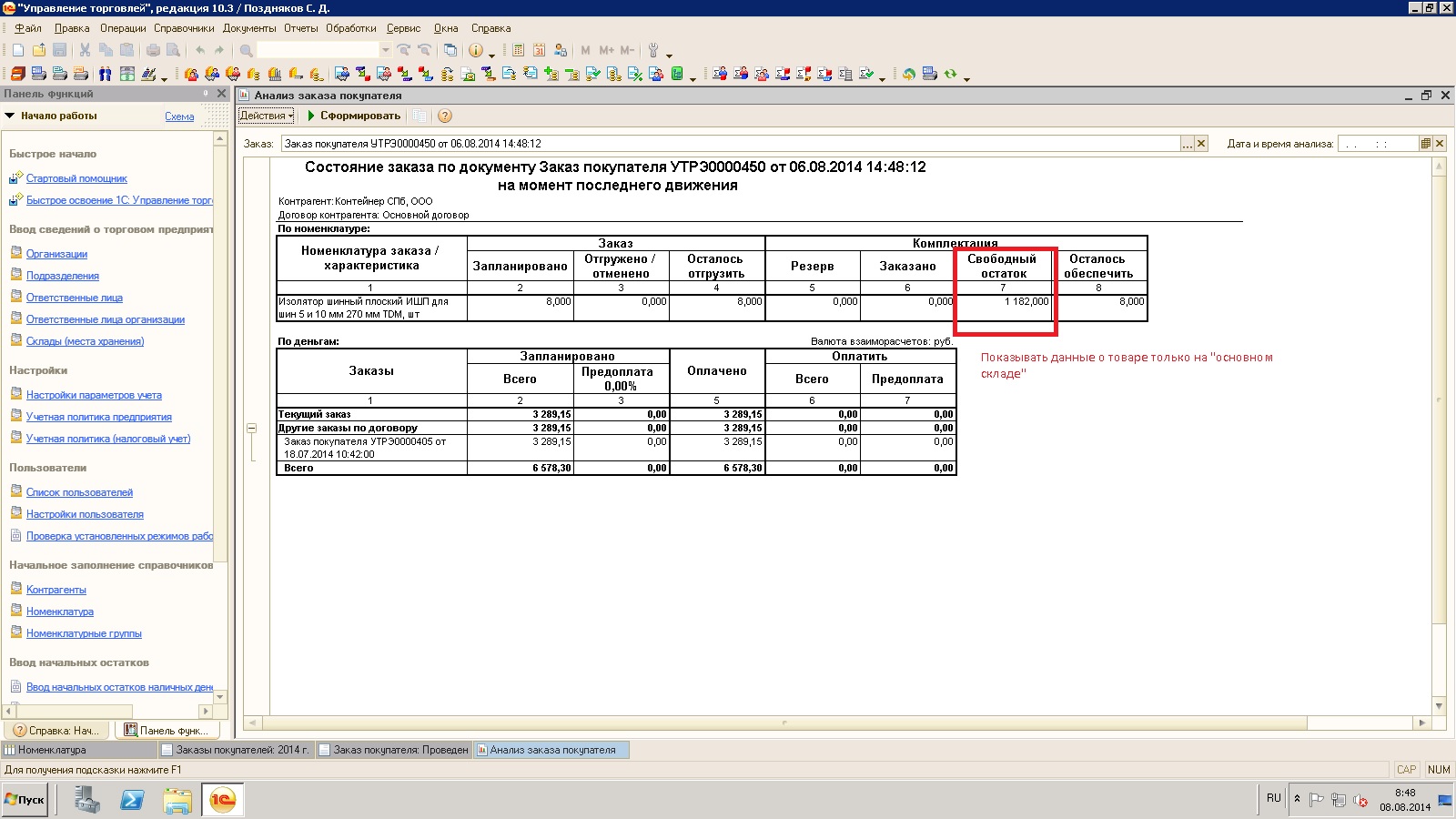Click the Сформировать button
The height and width of the screenshot is (819, 1456).
(353, 116)
